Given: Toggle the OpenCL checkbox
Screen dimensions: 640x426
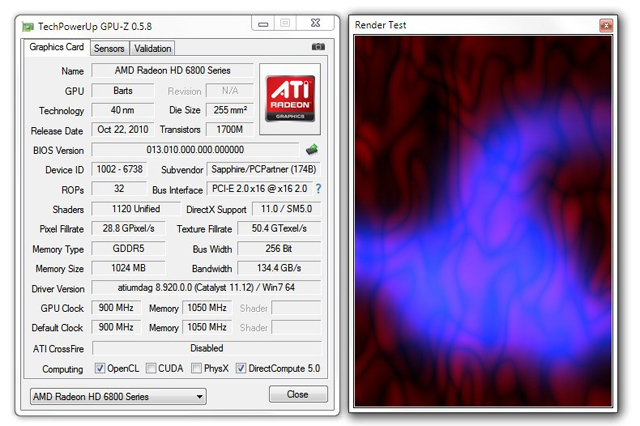Looking at the screenshot, I should click(100, 368).
